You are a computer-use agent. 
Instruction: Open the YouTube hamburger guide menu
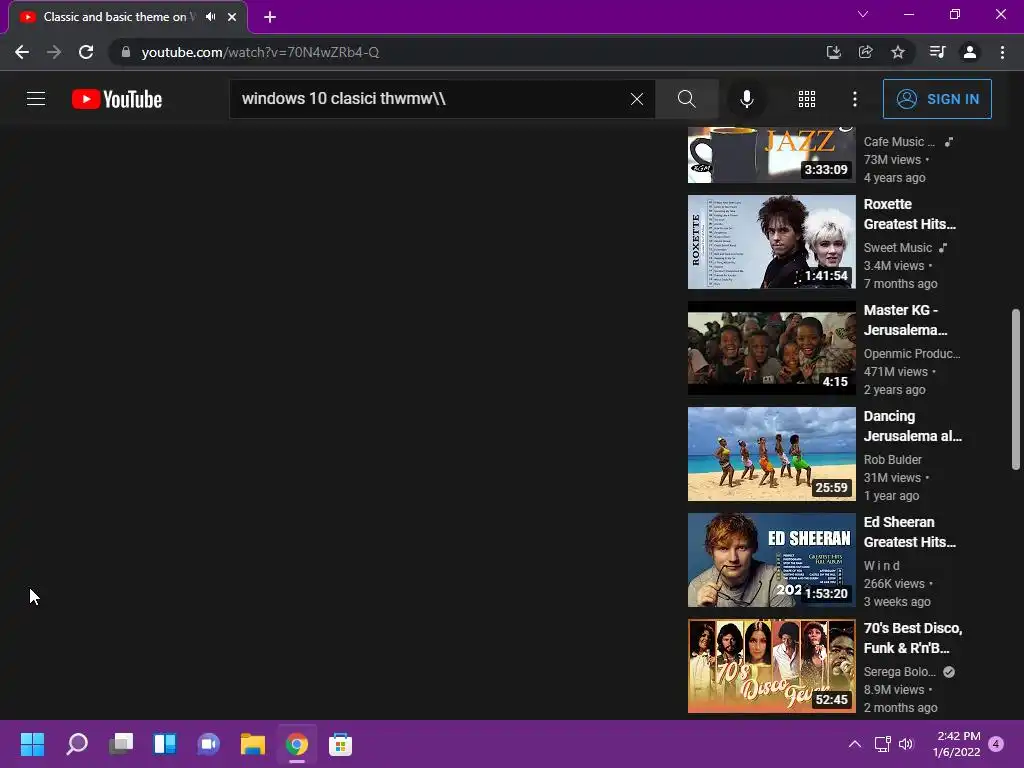[x=36, y=99]
